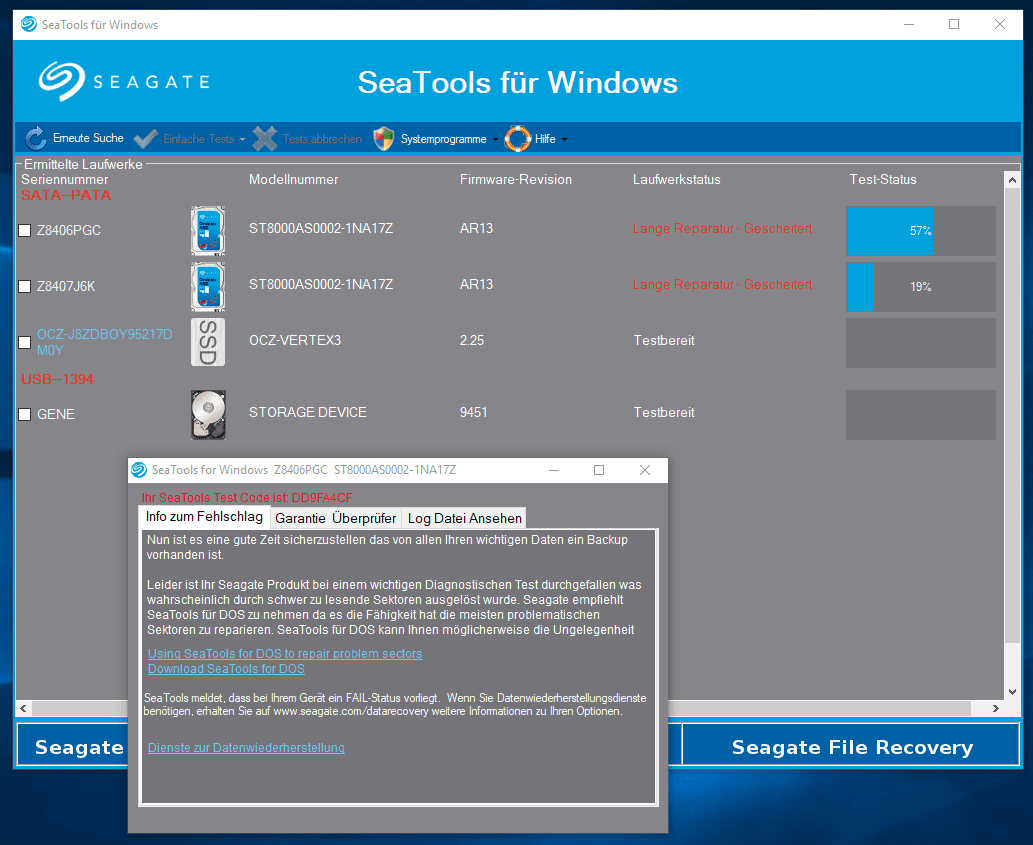1033x845 pixels.
Task: Open Using SeaTools for DOS repair link
Action: pos(285,654)
